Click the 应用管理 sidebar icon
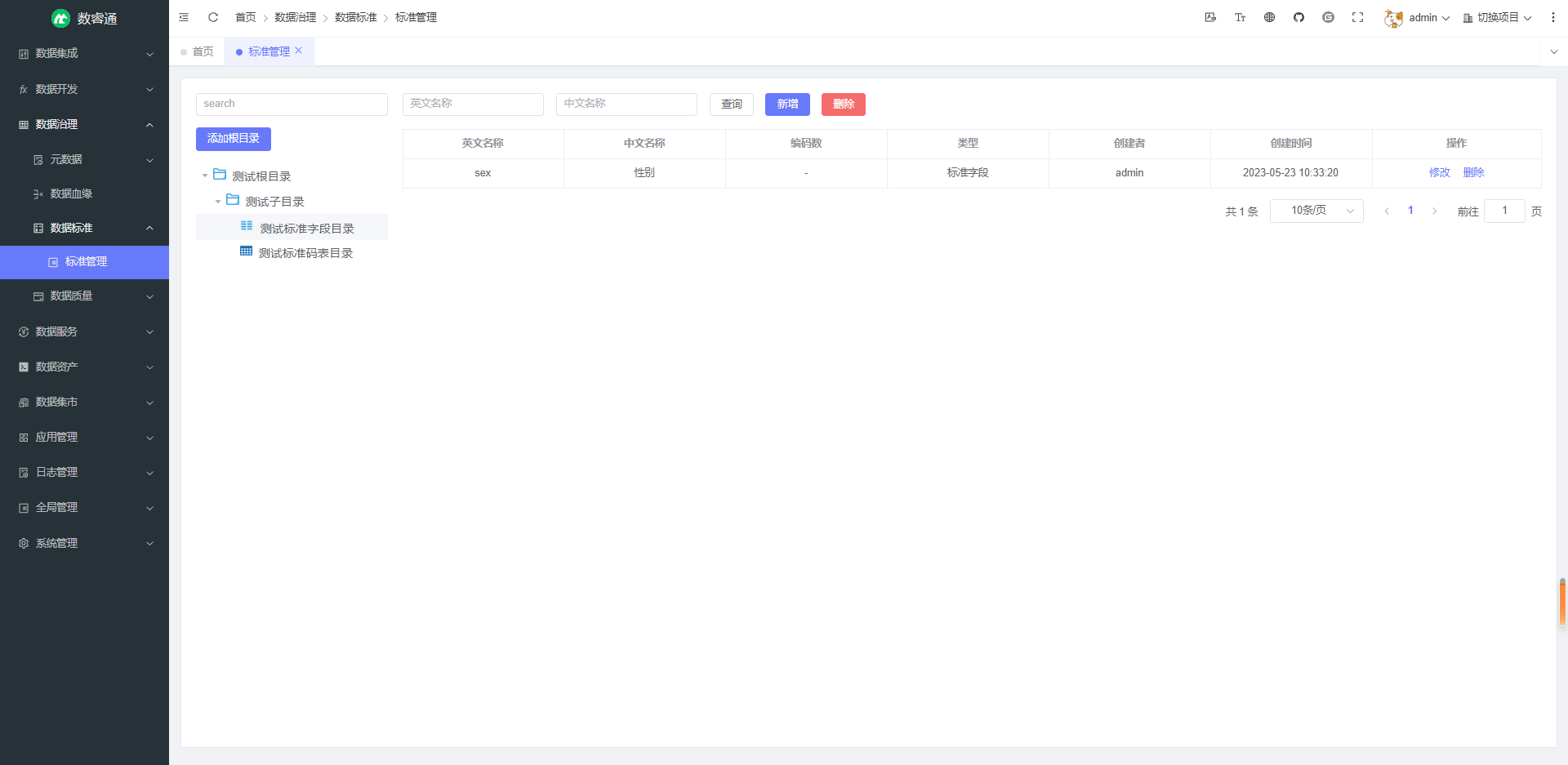The image size is (1568, 765). coord(24,438)
